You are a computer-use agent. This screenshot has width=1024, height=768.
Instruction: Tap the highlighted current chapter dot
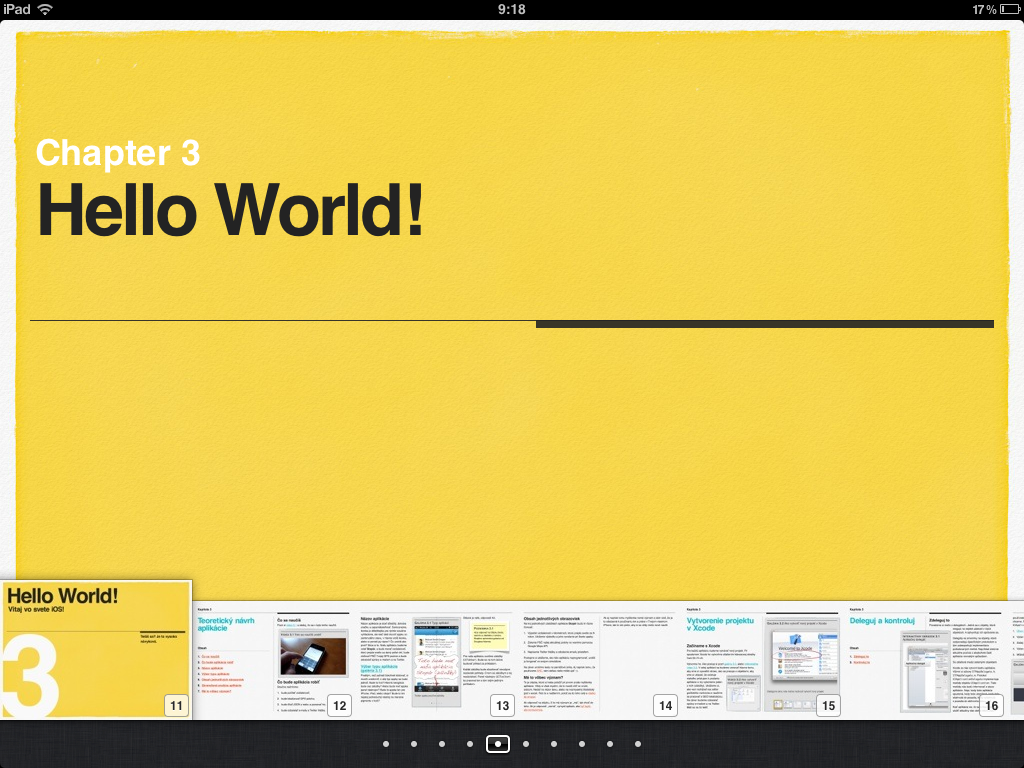pos(498,744)
